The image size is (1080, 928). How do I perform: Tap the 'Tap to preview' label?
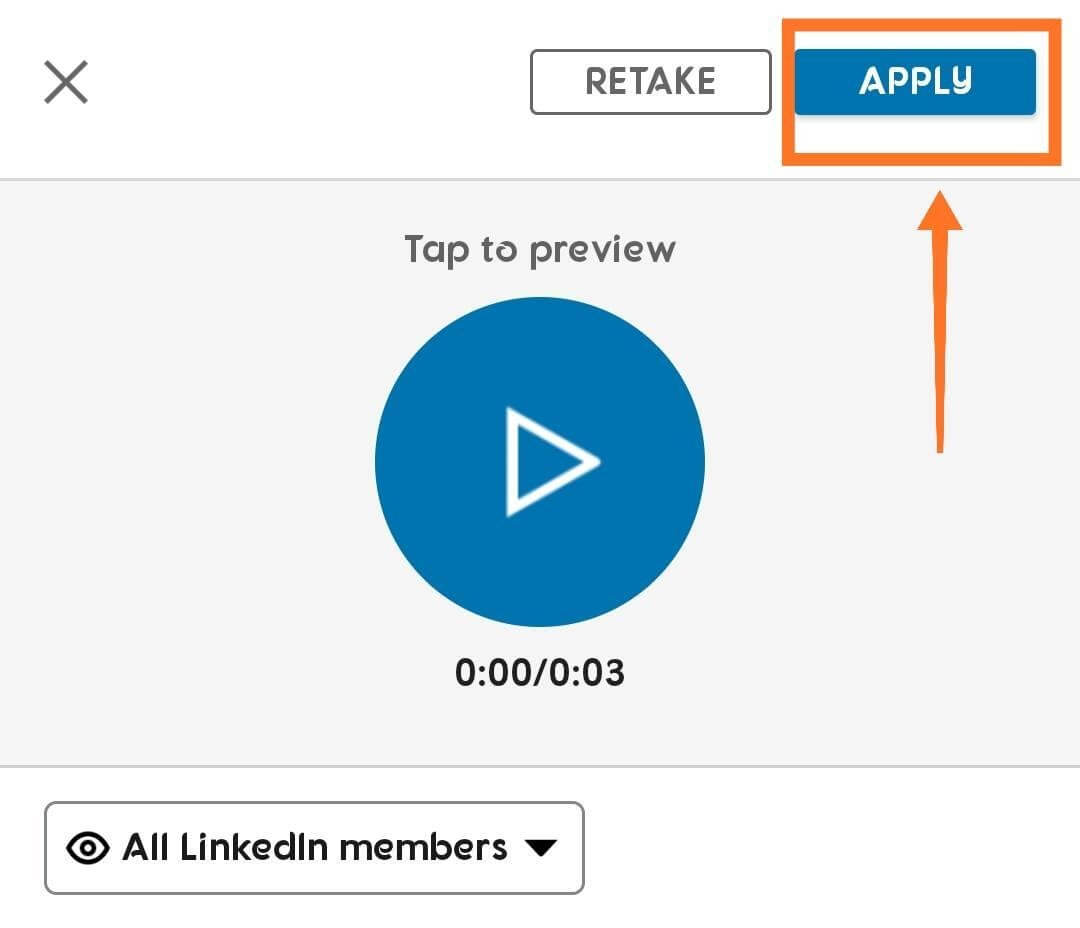[x=539, y=249]
